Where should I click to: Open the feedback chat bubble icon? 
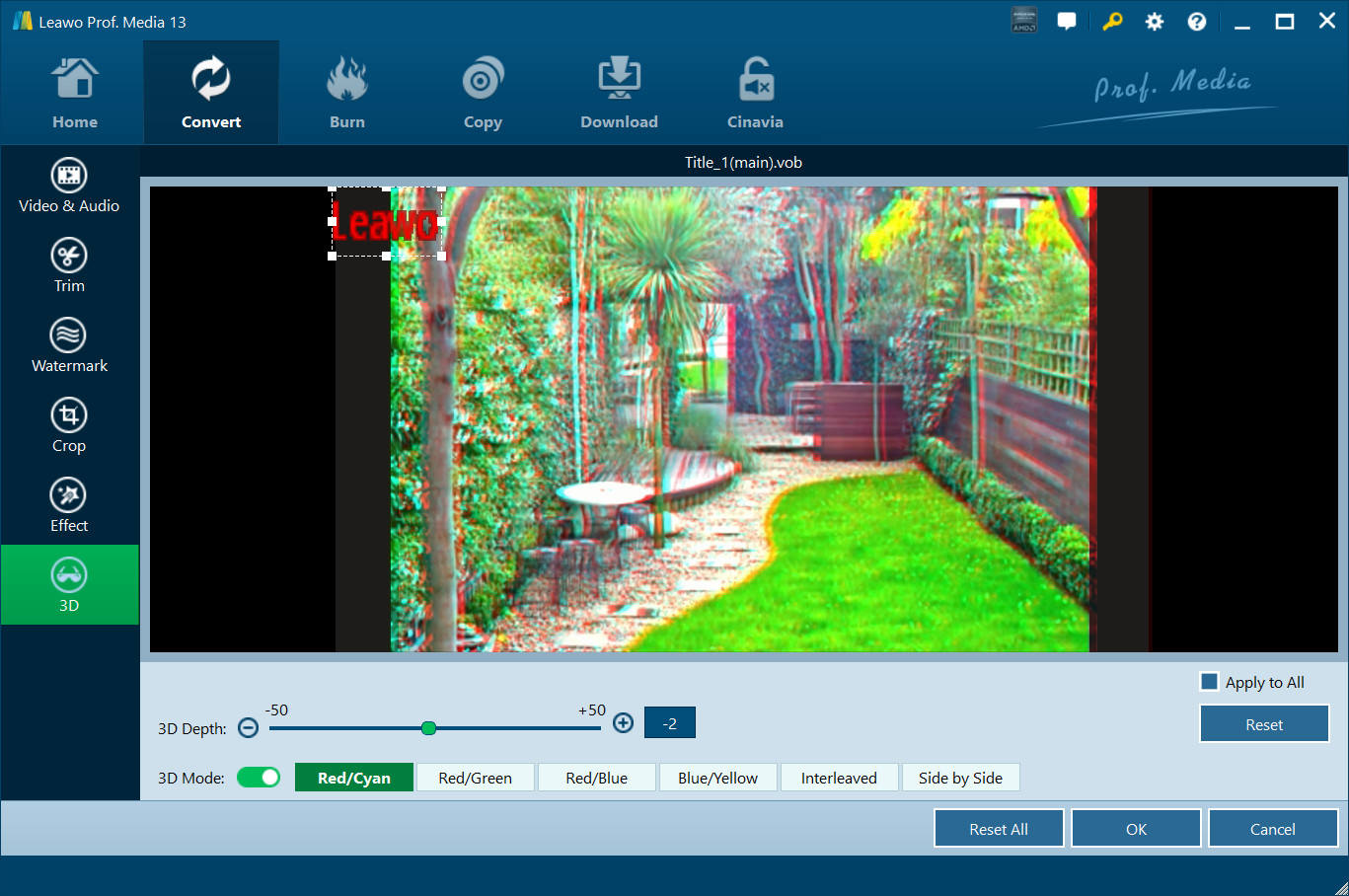[x=1067, y=21]
